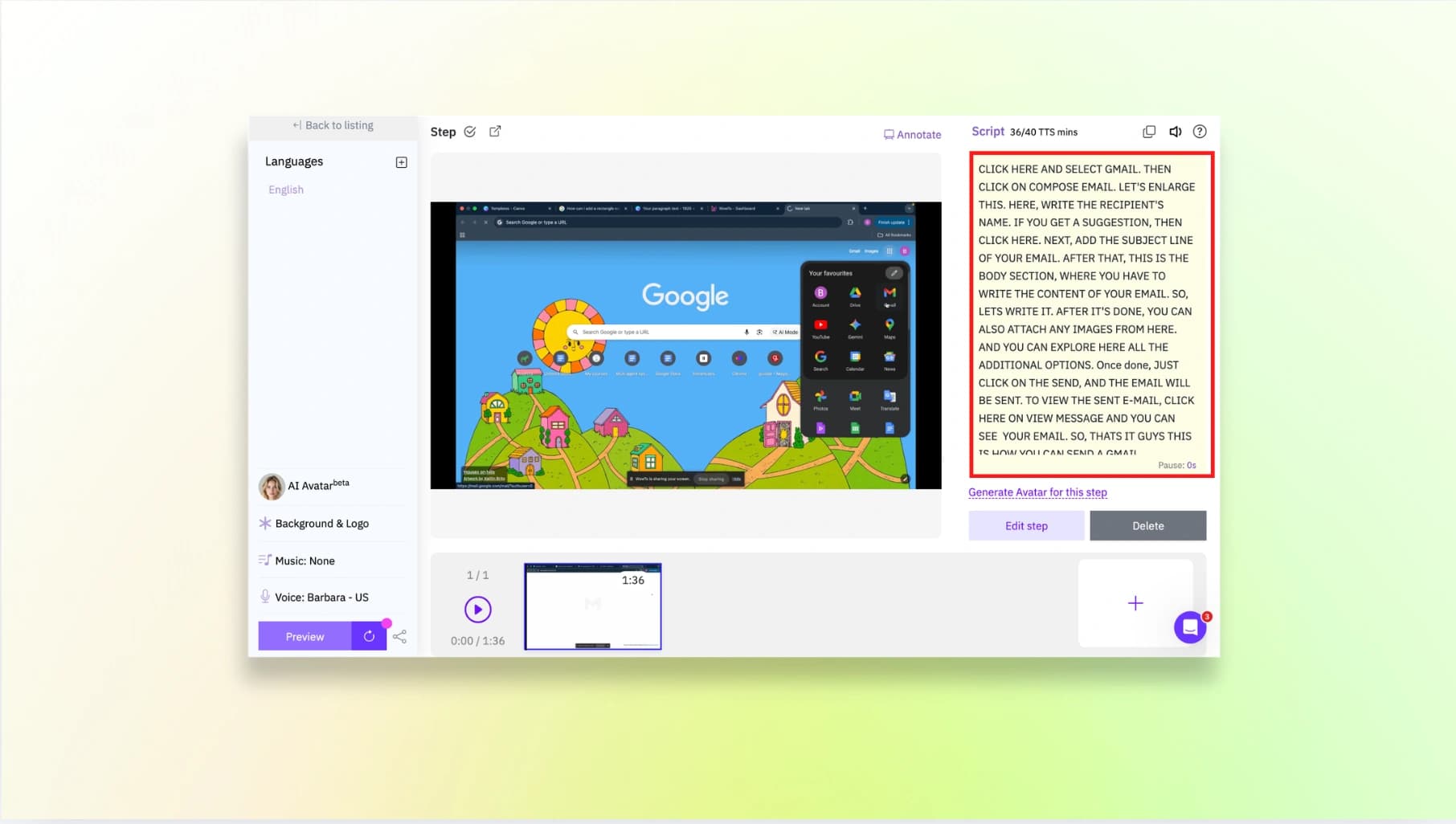Screen dimensions: 1456x824
Task: Click Generate Avatar for this step link
Action: (1037, 492)
